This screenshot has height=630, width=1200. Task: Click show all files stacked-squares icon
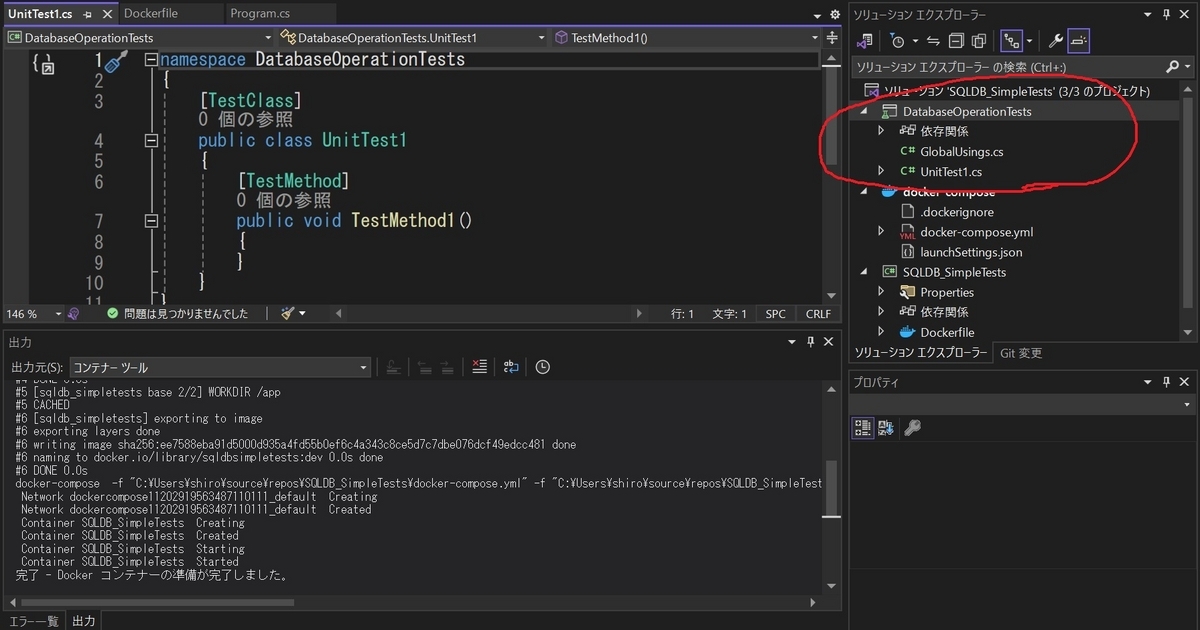(x=979, y=41)
